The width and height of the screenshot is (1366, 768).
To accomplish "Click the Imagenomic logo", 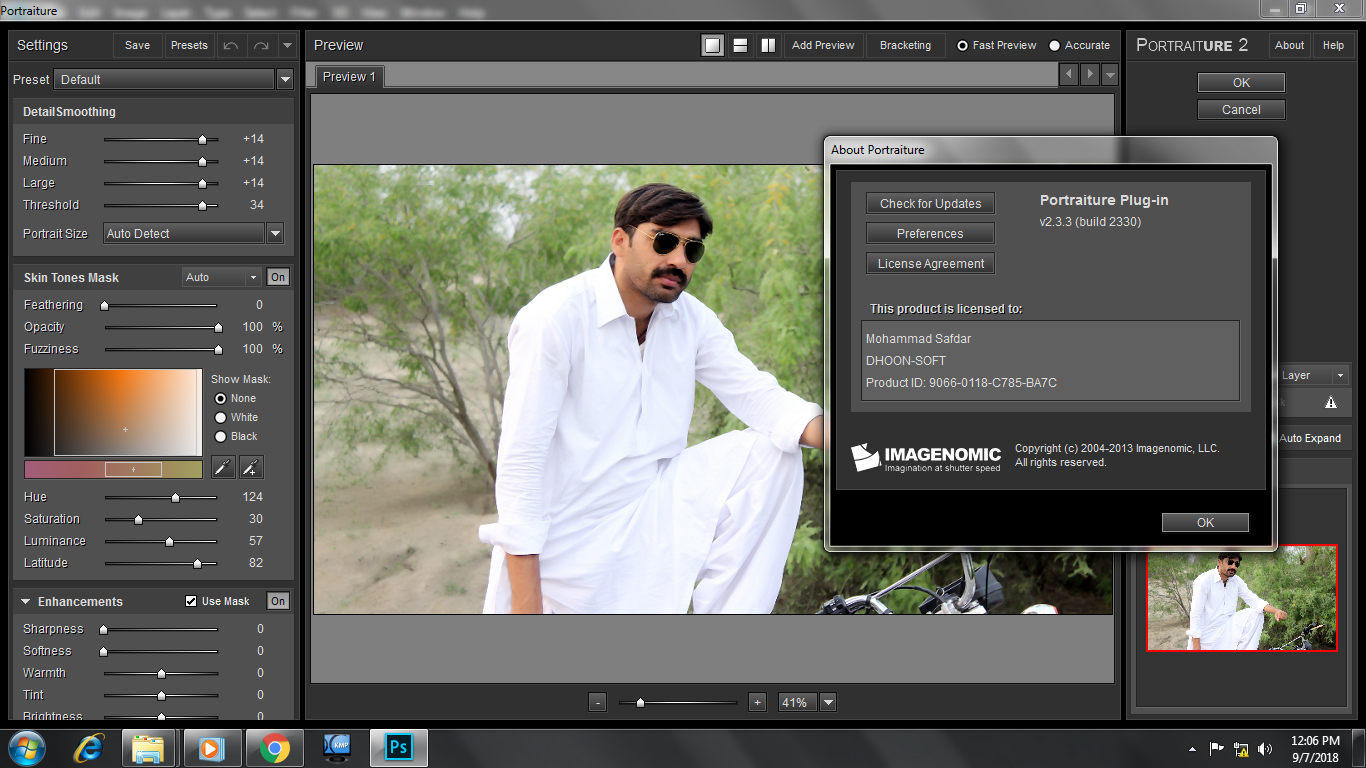I will [x=926, y=458].
